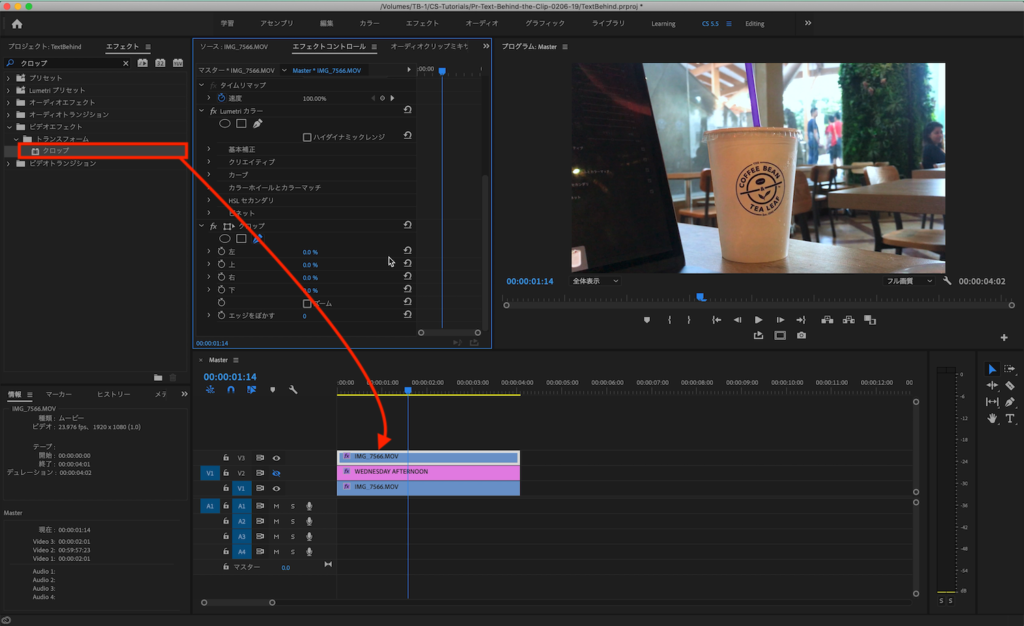
Task: Check the ハイダイナミックレンジ checkbox
Action: point(307,137)
